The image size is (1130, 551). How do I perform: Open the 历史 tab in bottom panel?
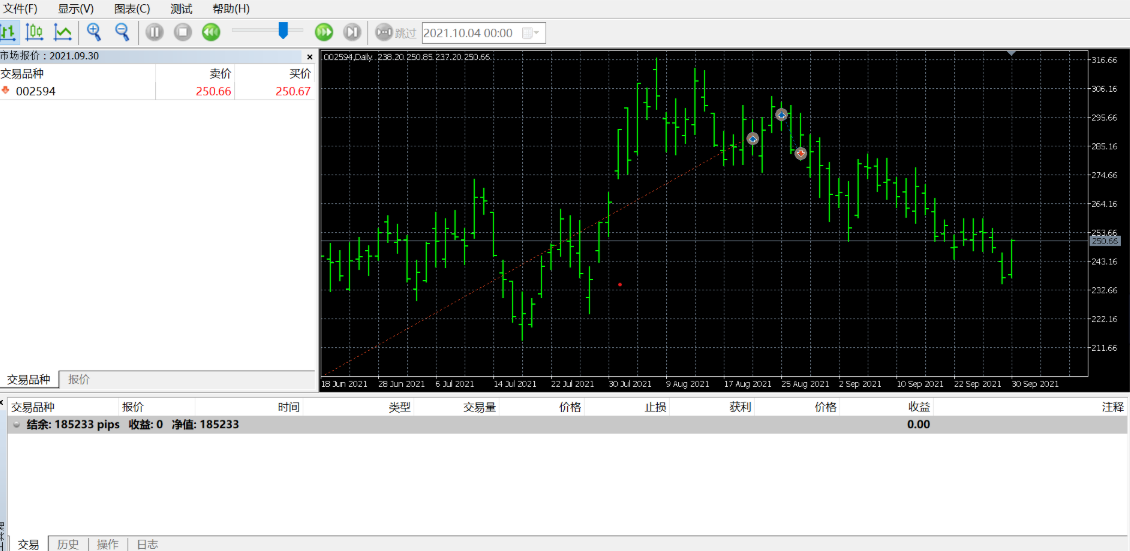68,544
